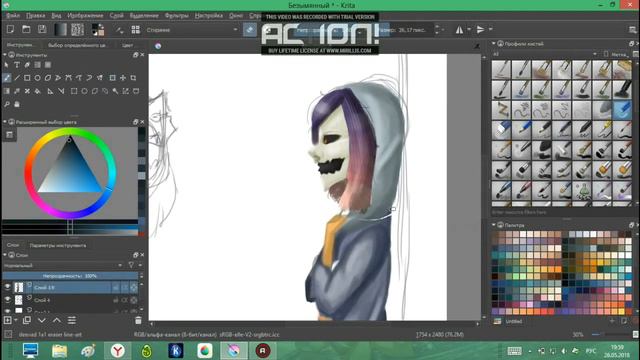This screenshot has width=640, height=360.
Task: Select the Rectangle tool
Action: click(x=27, y=78)
